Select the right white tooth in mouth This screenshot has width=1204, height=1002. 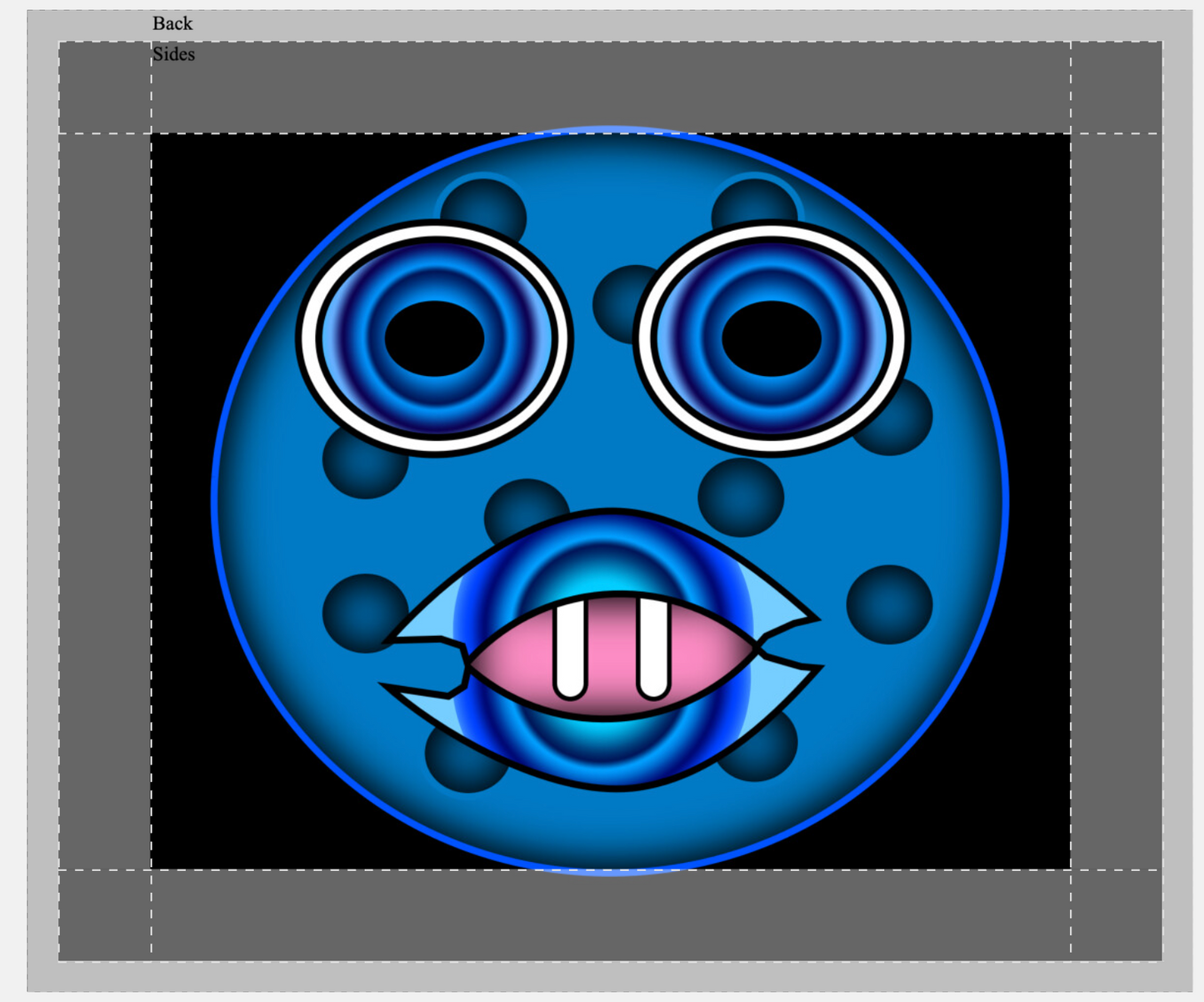pyautogui.click(x=653, y=650)
